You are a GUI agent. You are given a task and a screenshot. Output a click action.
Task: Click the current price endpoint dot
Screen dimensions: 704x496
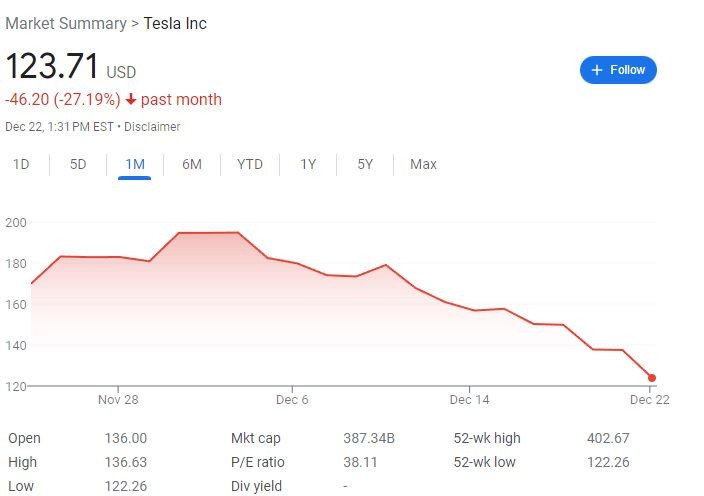pyautogui.click(x=652, y=378)
